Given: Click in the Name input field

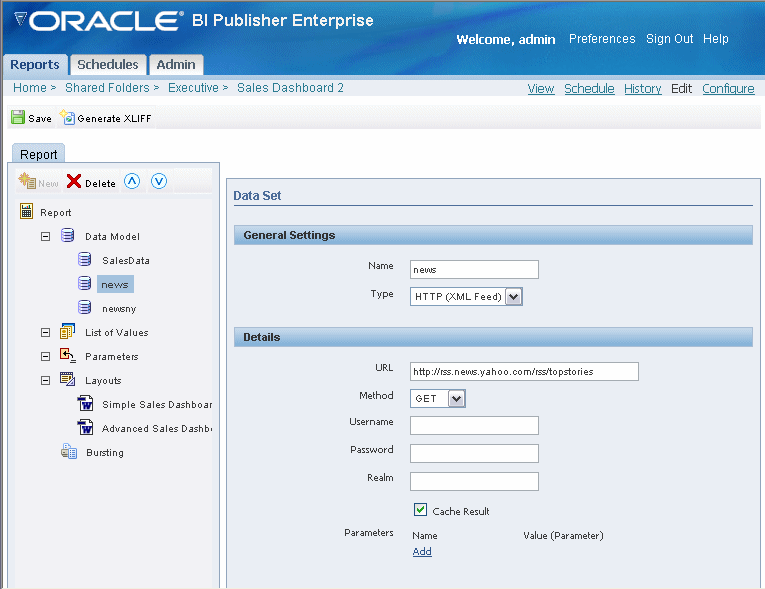Looking at the screenshot, I should click(x=474, y=269).
